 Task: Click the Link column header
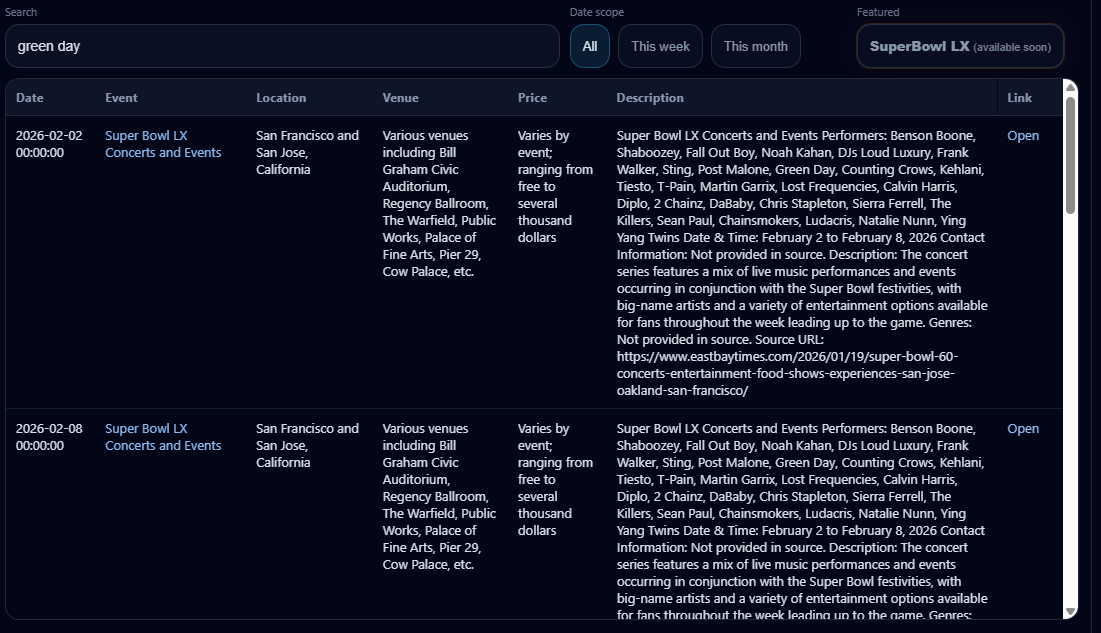tap(1020, 98)
